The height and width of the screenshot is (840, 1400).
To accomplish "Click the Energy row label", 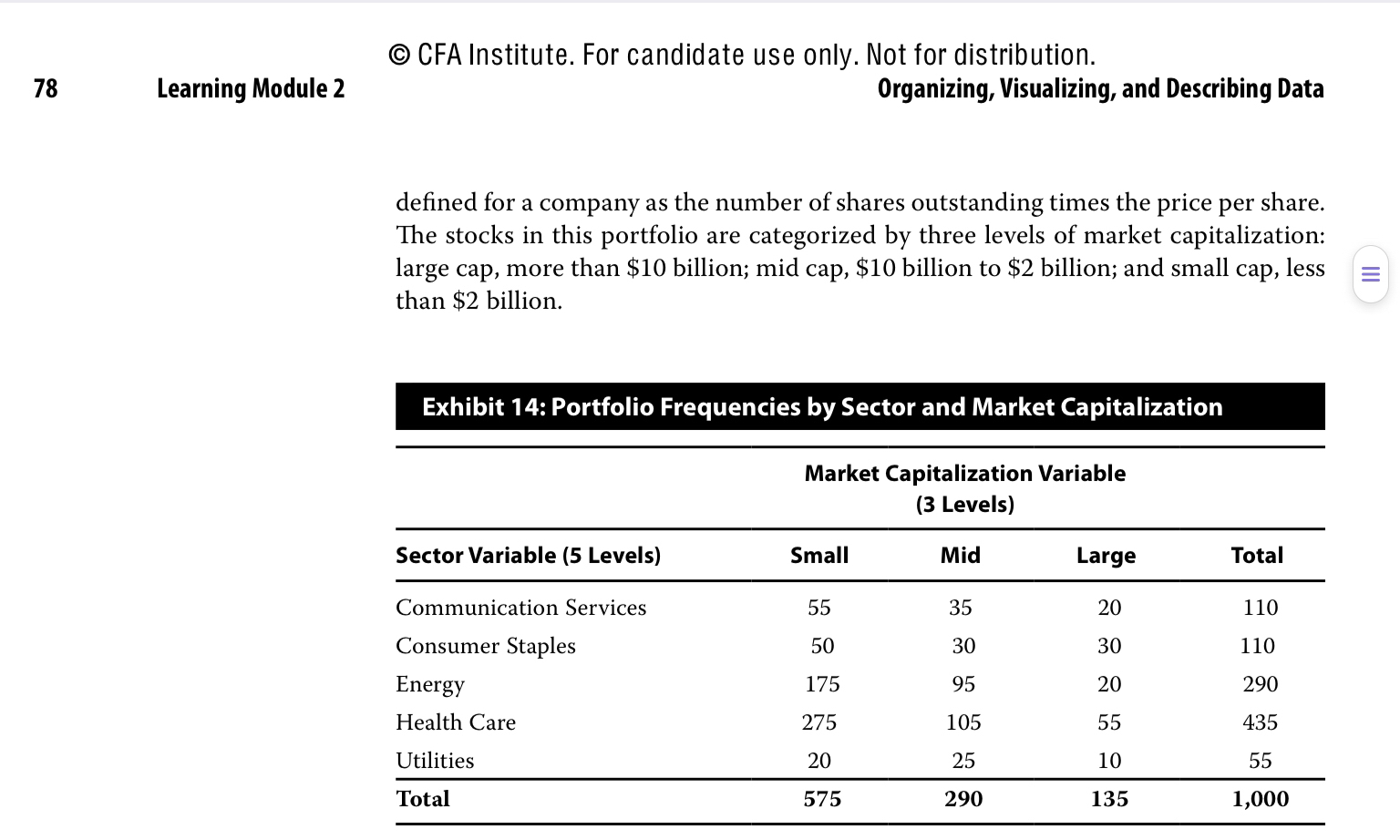I will pyautogui.click(x=429, y=684).
